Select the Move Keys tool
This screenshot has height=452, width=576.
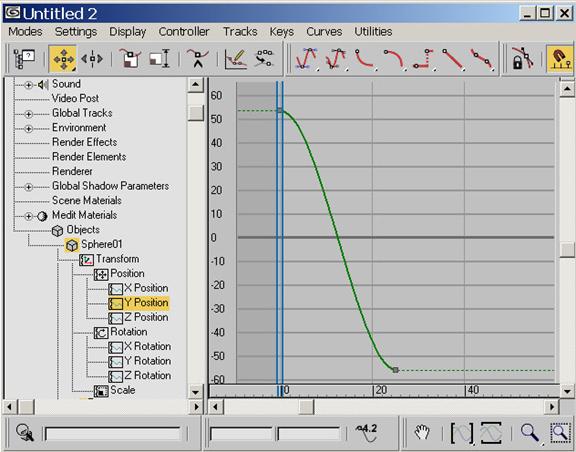[x=63, y=59]
